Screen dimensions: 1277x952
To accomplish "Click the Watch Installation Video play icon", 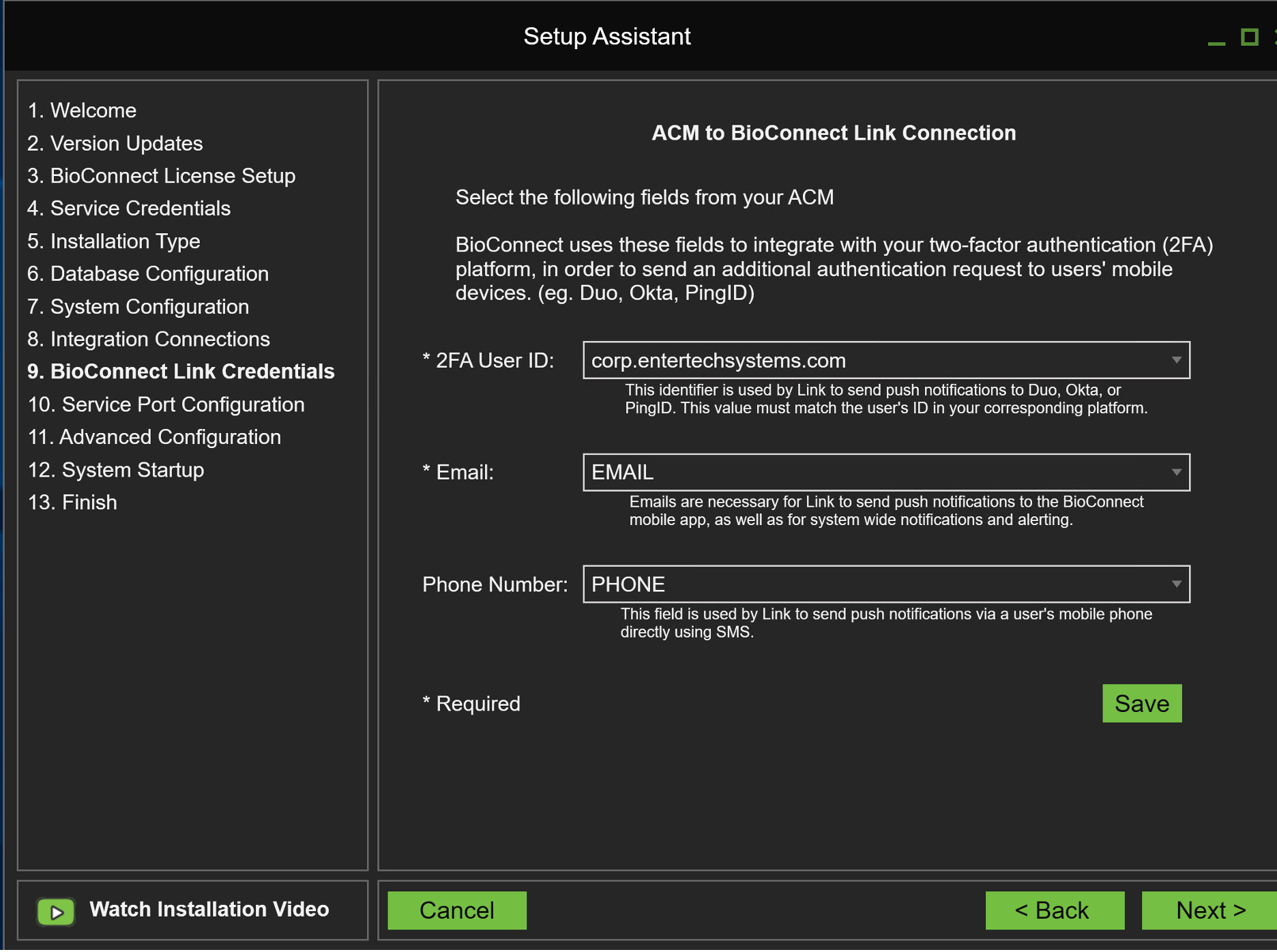I will point(56,910).
